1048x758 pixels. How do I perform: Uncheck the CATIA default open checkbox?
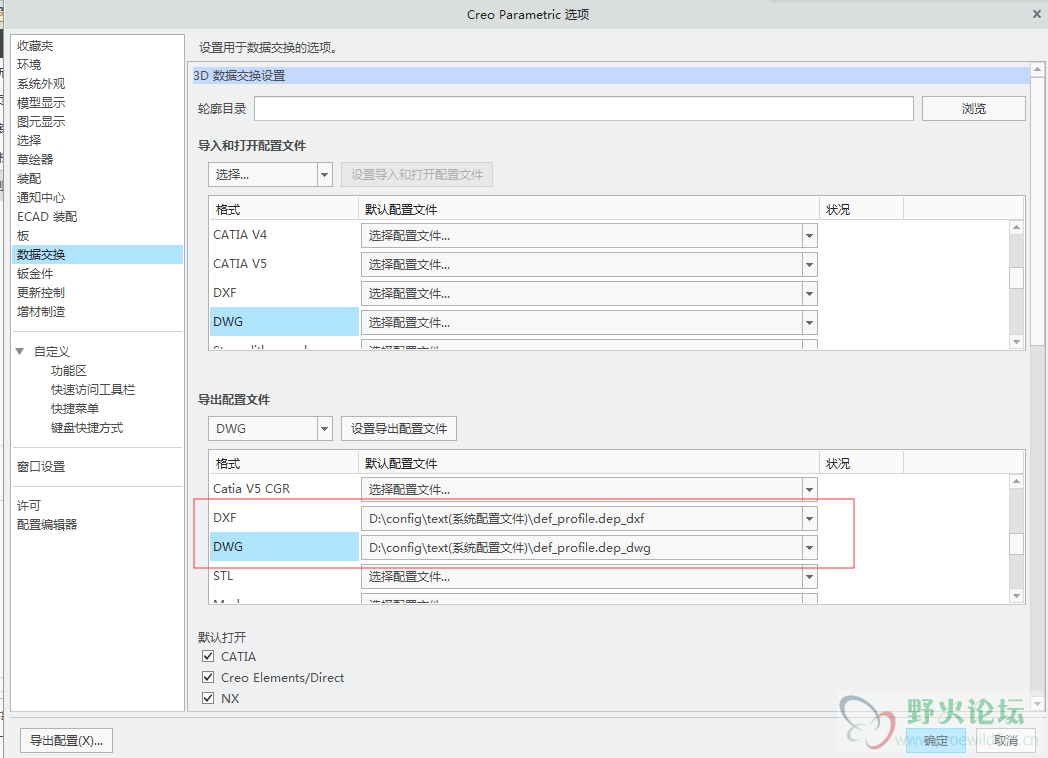(x=208, y=656)
